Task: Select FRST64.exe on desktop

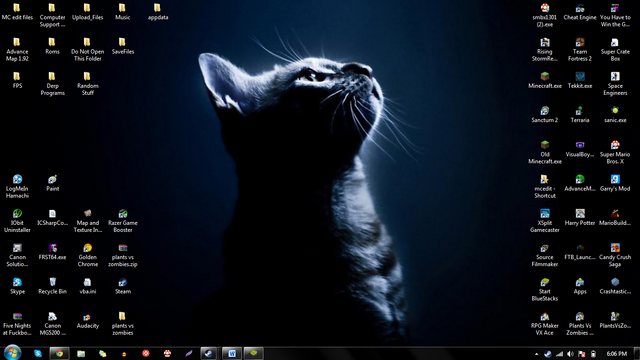Action: pos(52,252)
